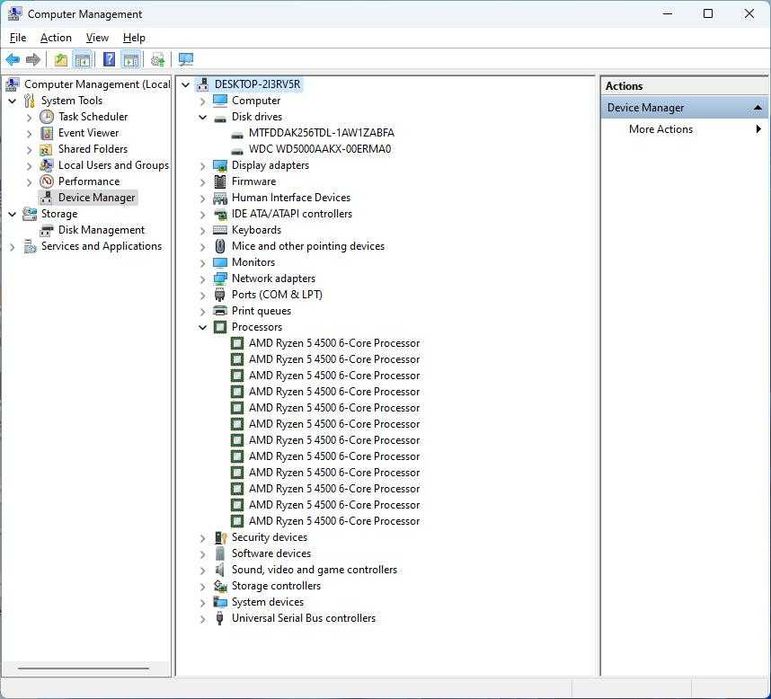Viewport: 771px width, 699px height.
Task: Select the first AMD Ryzen 5 4500 processor entry
Action: click(334, 343)
